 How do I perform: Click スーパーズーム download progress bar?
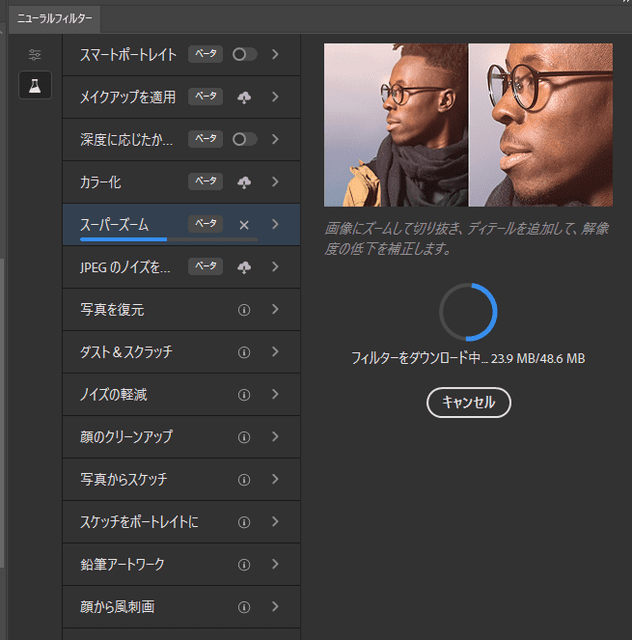(x=169, y=239)
